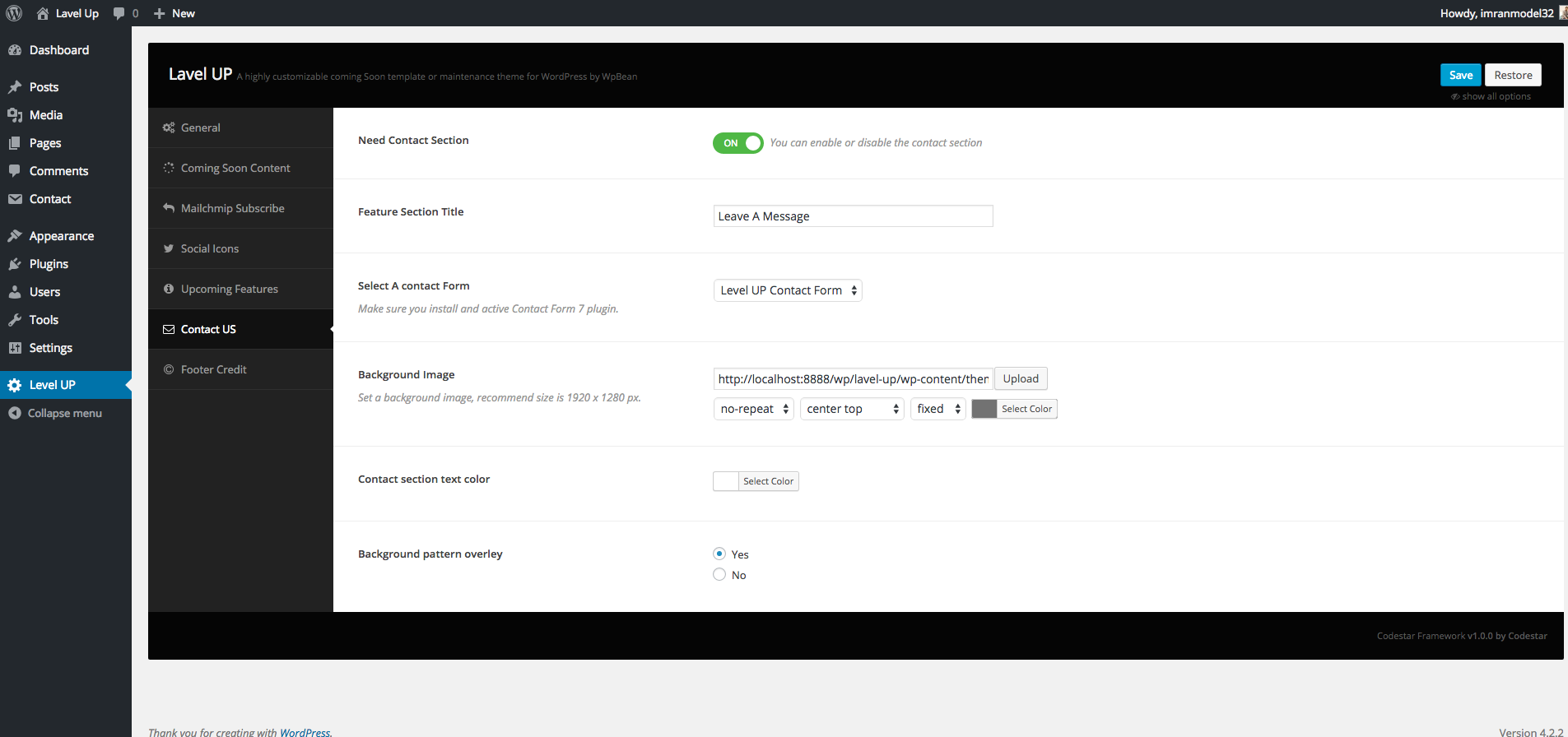This screenshot has height=737, width=1568.
Task: Click the Pages icon in sidebar
Action: tap(15, 143)
